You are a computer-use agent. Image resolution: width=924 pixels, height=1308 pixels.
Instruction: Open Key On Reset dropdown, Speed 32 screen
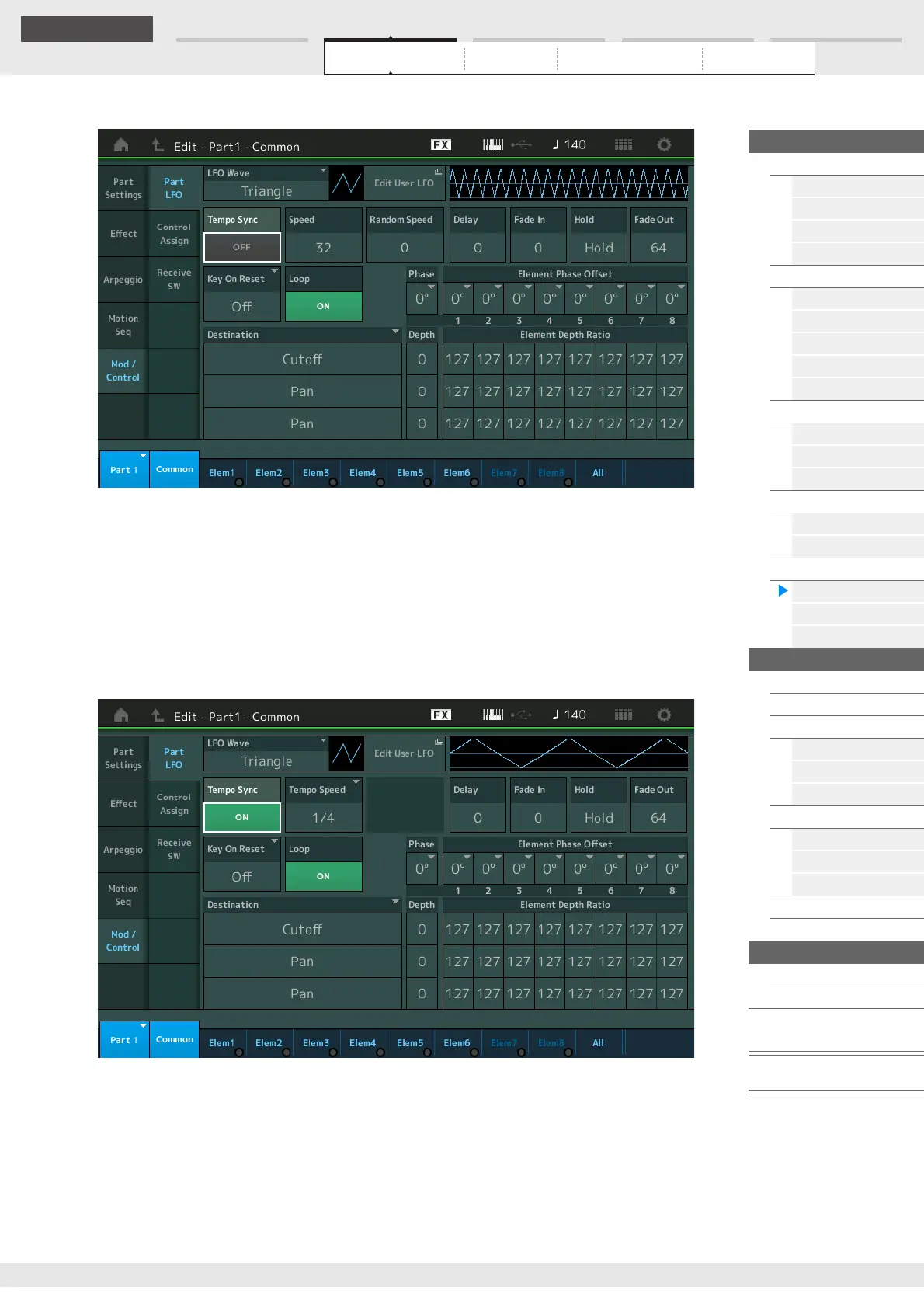click(242, 294)
